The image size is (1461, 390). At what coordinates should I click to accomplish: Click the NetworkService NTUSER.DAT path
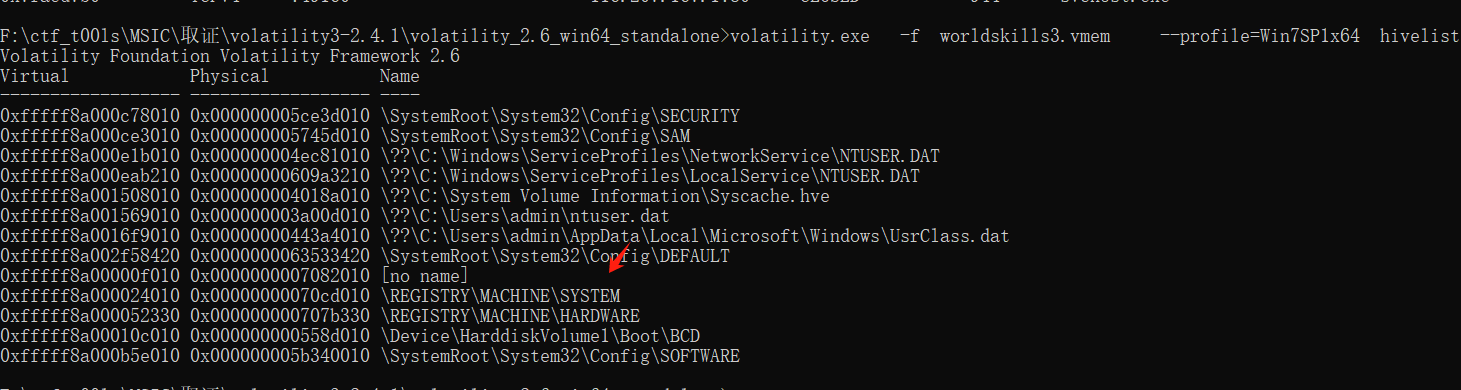coord(660,156)
